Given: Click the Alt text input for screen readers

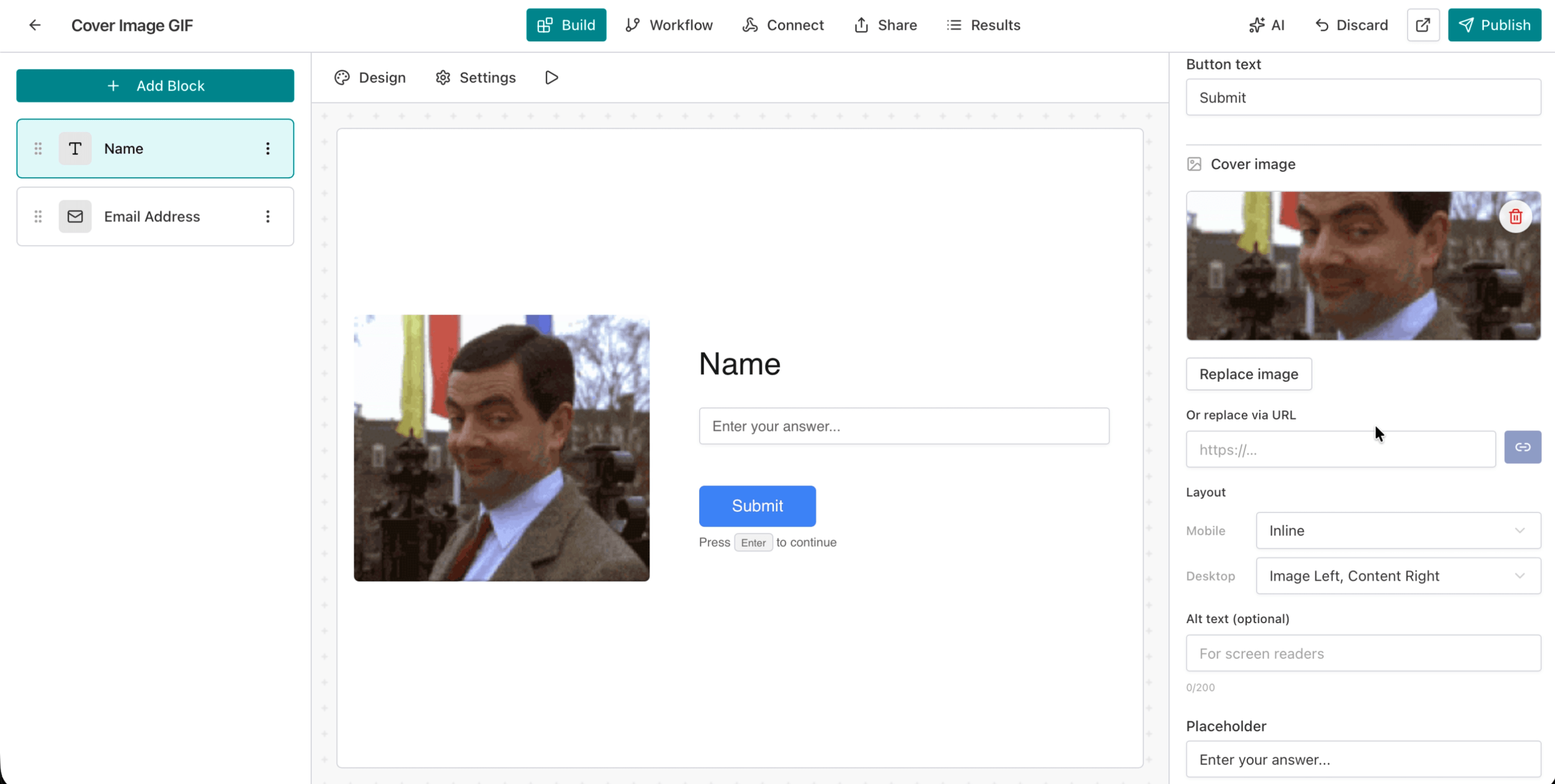Looking at the screenshot, I should click(1363, 653).
